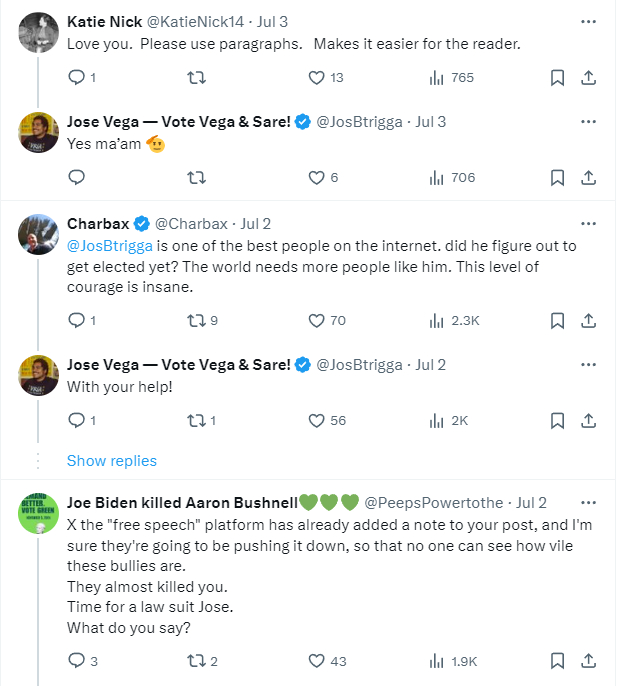Repost Jose Vega's "Yes ma'am" reply
The image size is (620, 686).
coord(197,177)
